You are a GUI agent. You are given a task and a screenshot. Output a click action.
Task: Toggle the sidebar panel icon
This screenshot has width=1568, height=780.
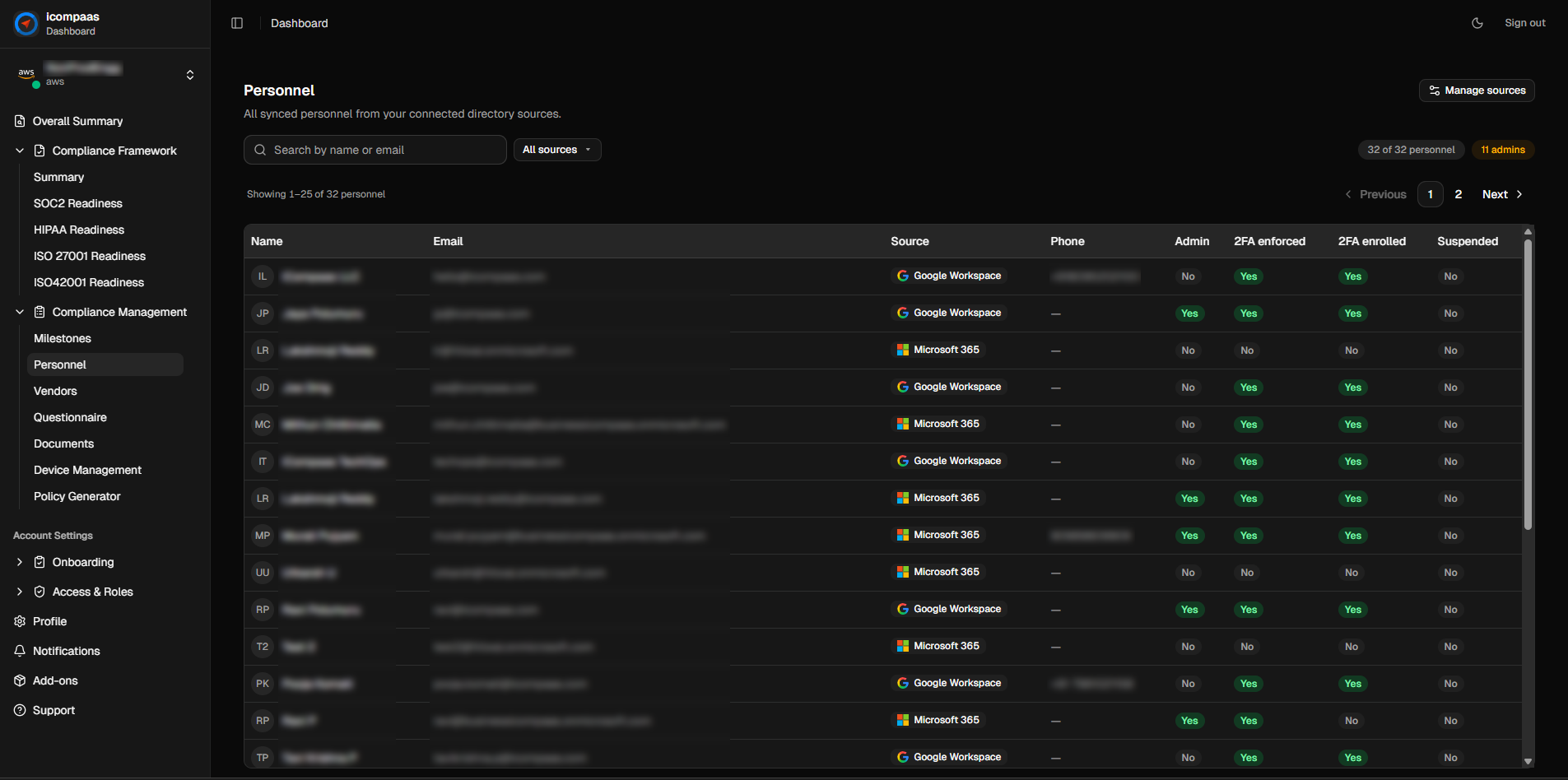[237, 23]
